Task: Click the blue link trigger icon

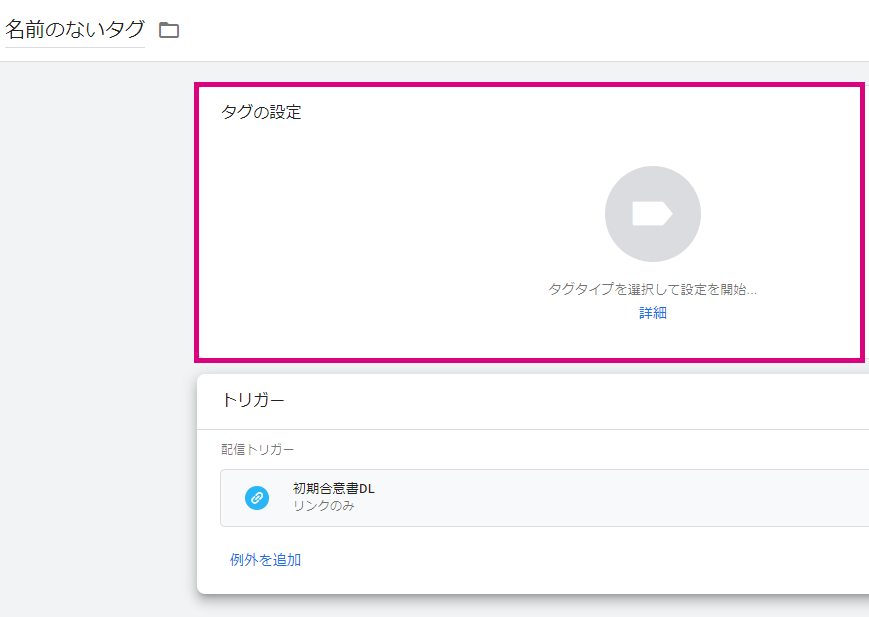Action: click(257, 498)
